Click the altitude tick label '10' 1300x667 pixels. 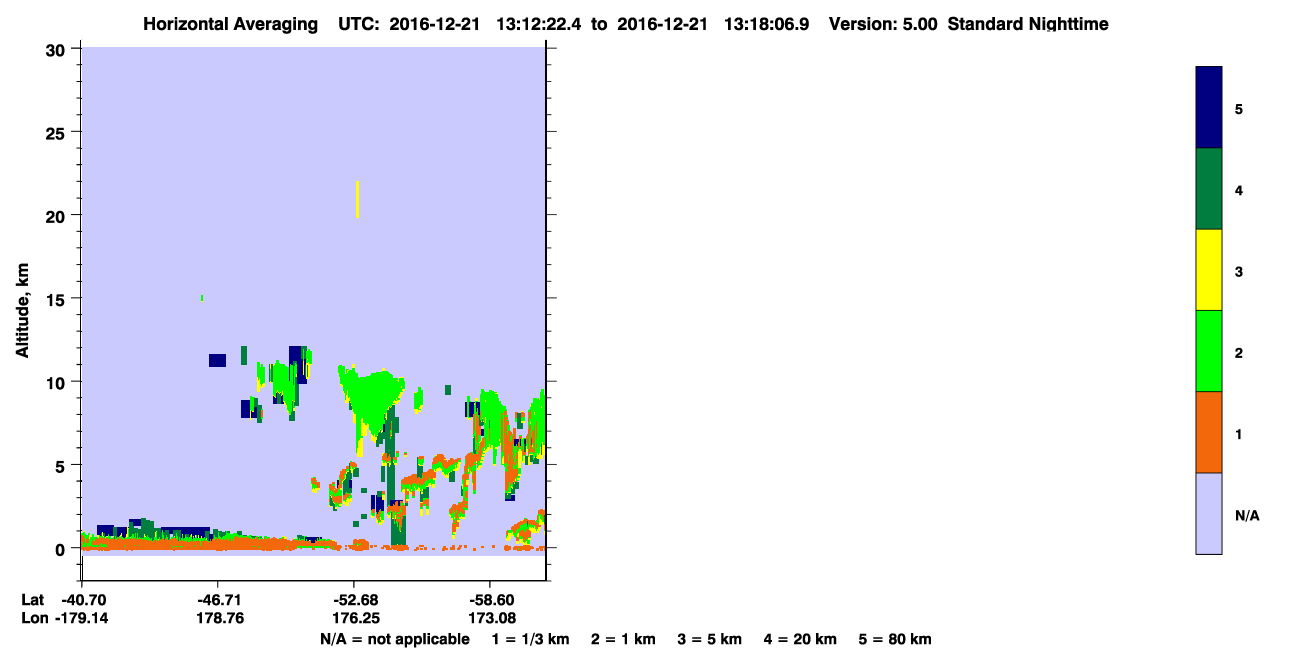click(58, 382)
